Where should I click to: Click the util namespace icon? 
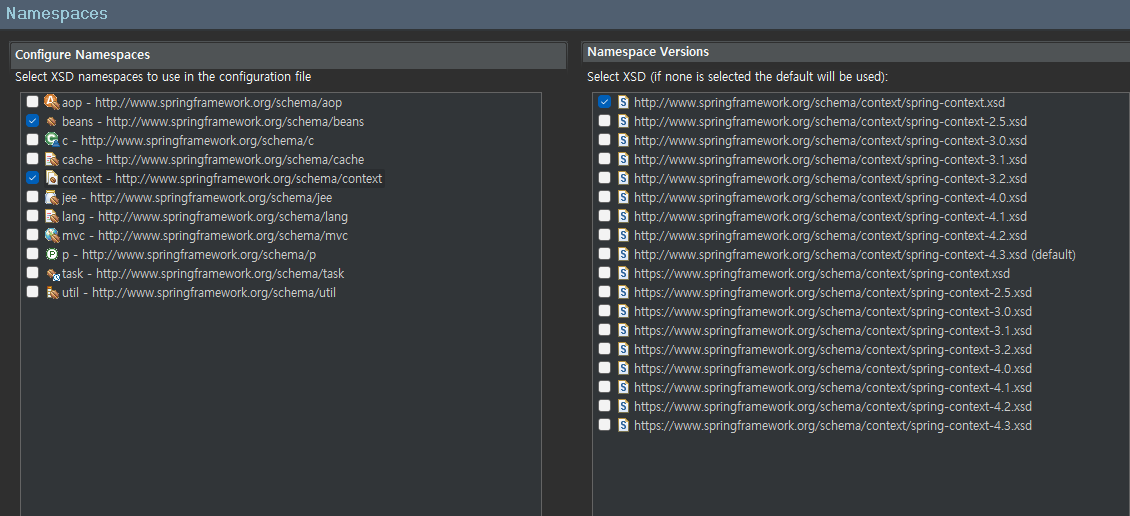tap(51, 292)
